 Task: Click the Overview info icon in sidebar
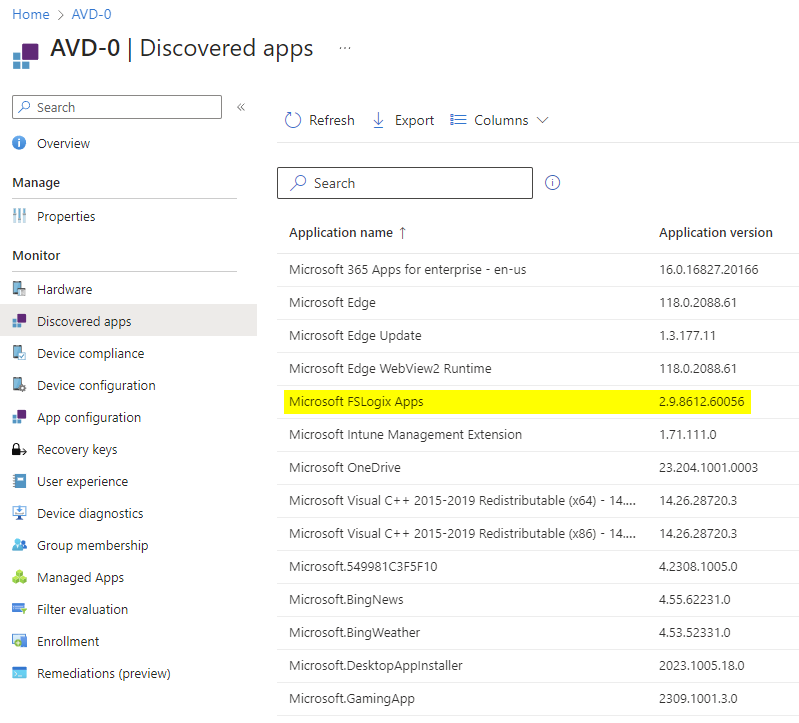pos(19,143)
